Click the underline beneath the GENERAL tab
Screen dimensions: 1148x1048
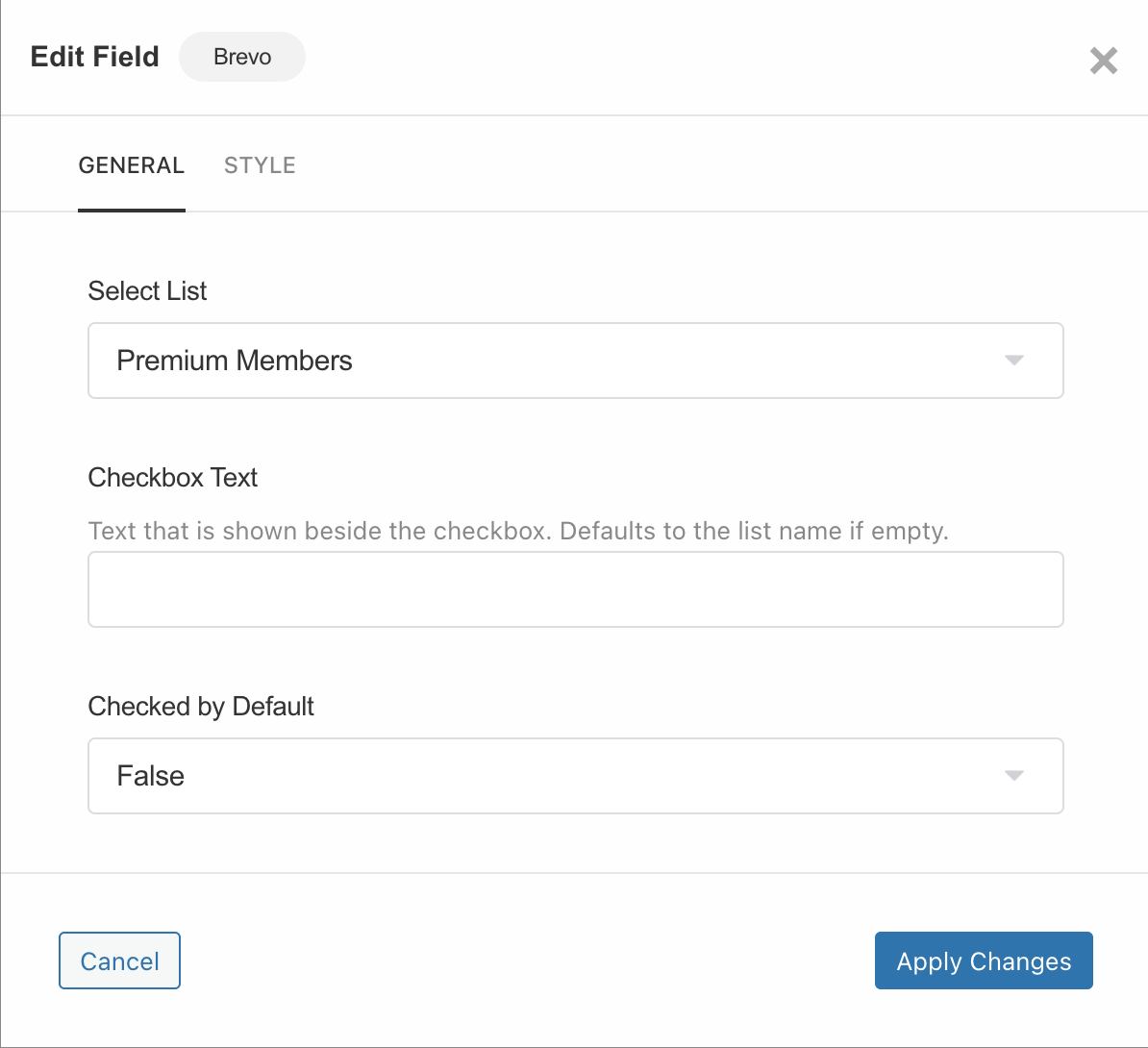pos(132,210)
